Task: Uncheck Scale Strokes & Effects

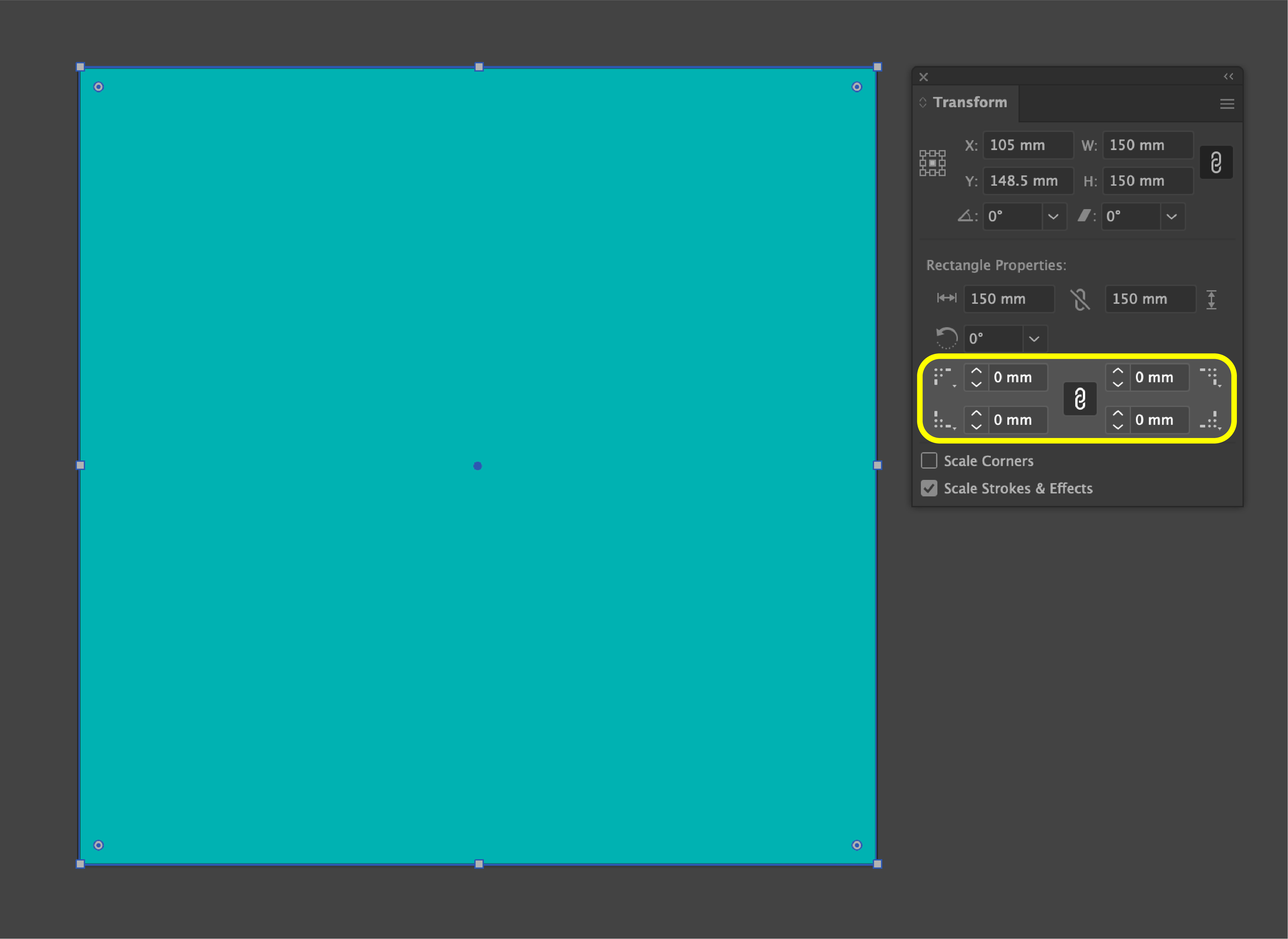Action: click(929, 488)
